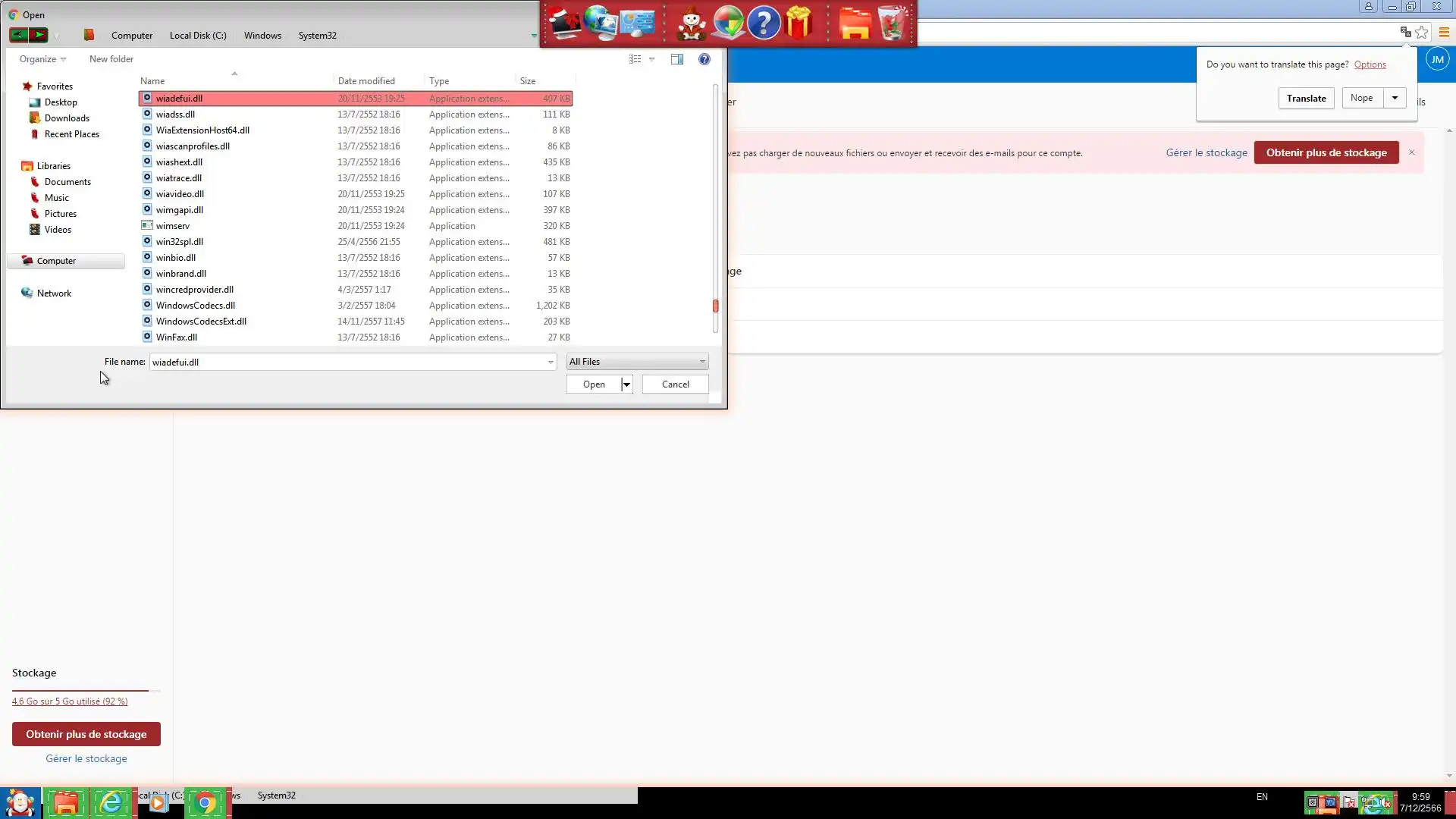Go back with the green back arrow

tap(18, 35)
